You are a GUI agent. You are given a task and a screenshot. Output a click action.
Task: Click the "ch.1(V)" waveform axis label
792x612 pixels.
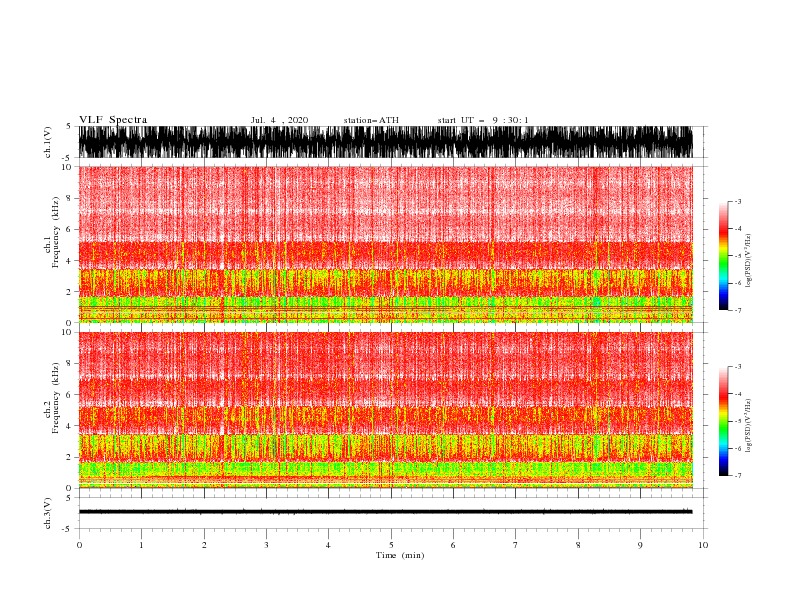[x=48, y=142]
